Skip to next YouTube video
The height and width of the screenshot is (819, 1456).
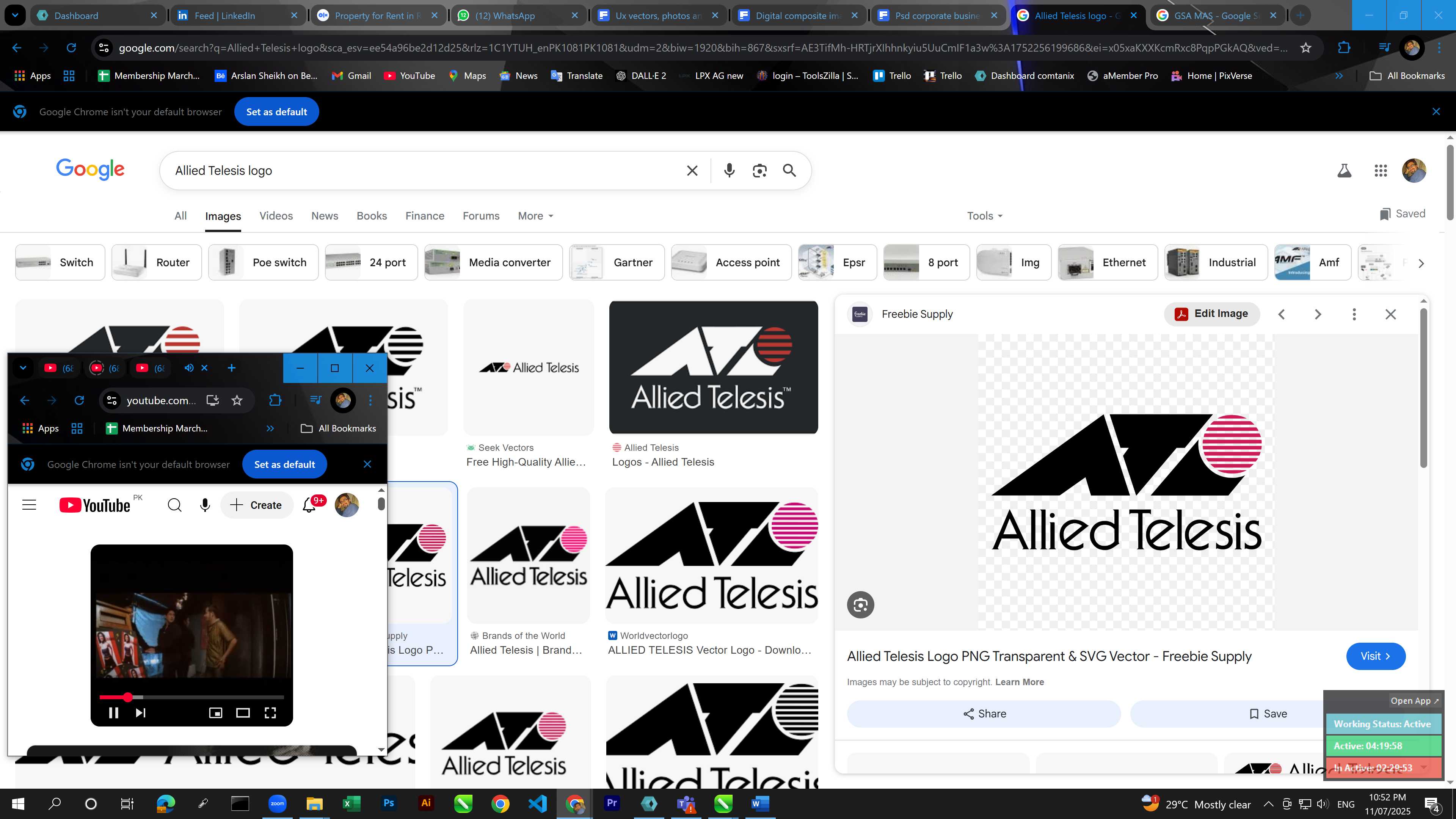pos(141,713)
